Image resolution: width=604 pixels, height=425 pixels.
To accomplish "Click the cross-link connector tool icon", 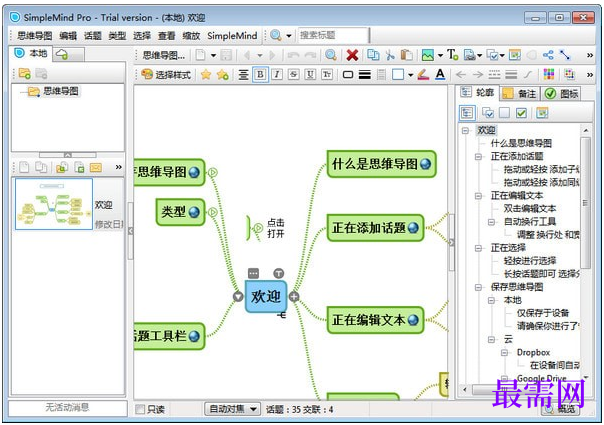I will [x=565, y=55].
